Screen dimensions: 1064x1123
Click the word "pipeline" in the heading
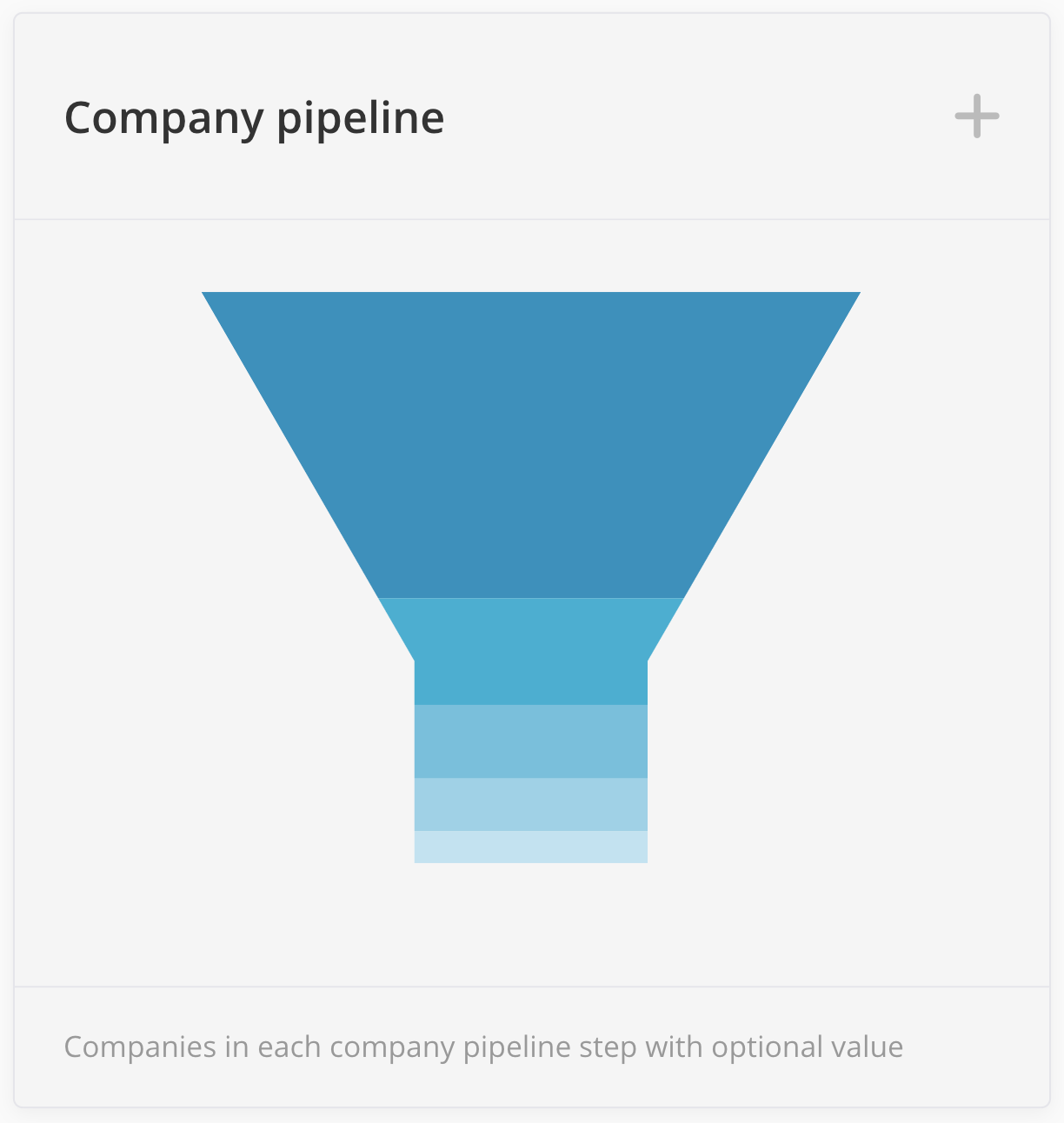pos(360,118)
